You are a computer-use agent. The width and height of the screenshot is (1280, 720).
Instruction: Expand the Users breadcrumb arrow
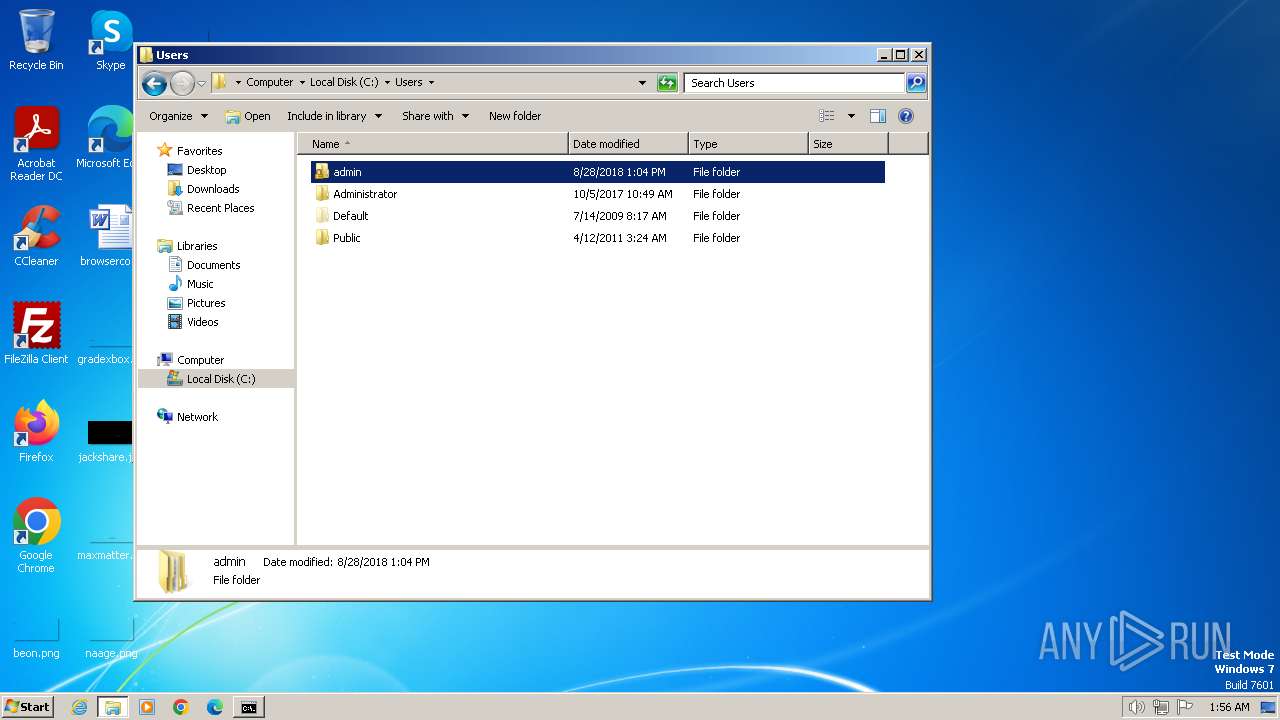coord(431,83)
